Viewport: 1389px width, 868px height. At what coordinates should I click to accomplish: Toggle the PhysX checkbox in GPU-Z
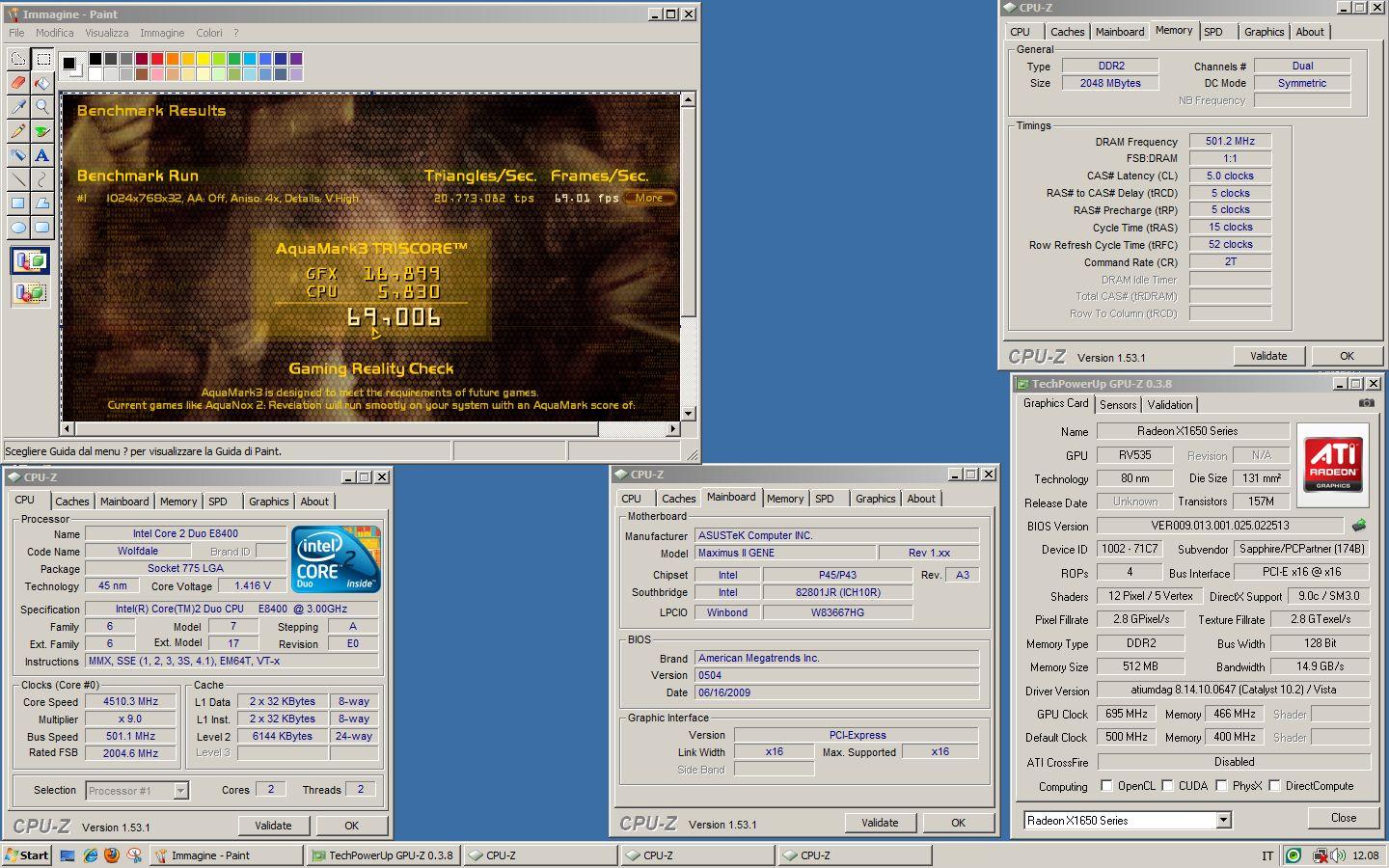tap(1221, 786)
